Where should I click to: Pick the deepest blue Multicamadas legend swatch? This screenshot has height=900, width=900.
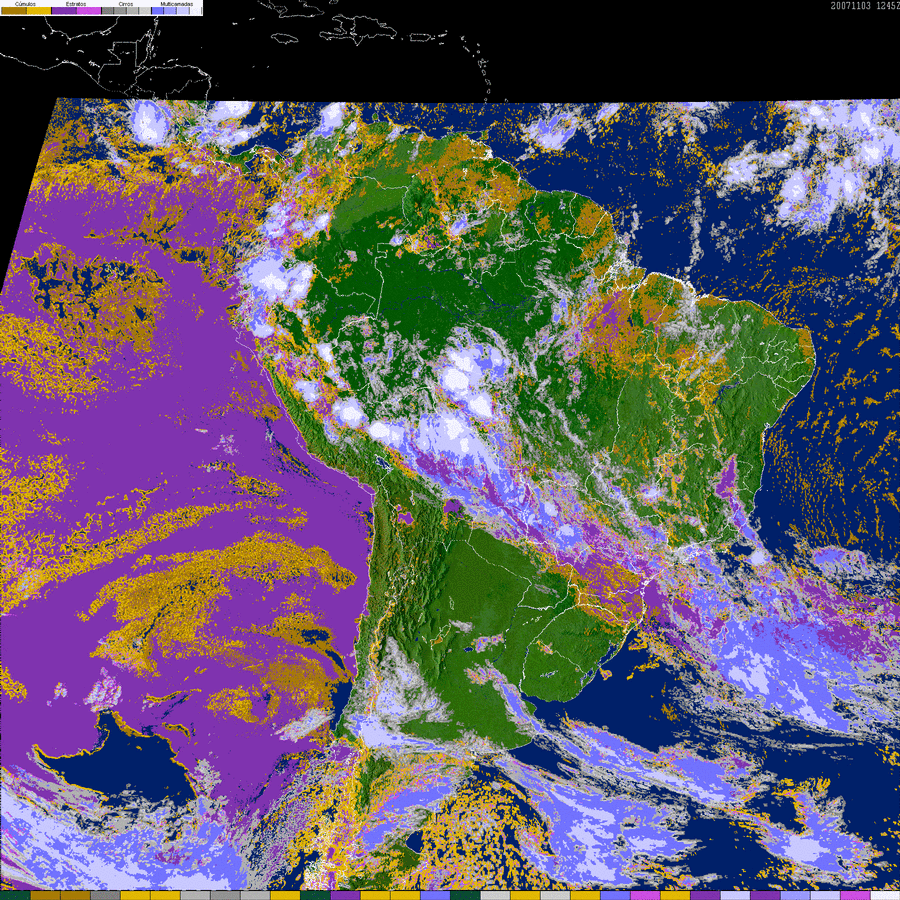tap(157, 11)
